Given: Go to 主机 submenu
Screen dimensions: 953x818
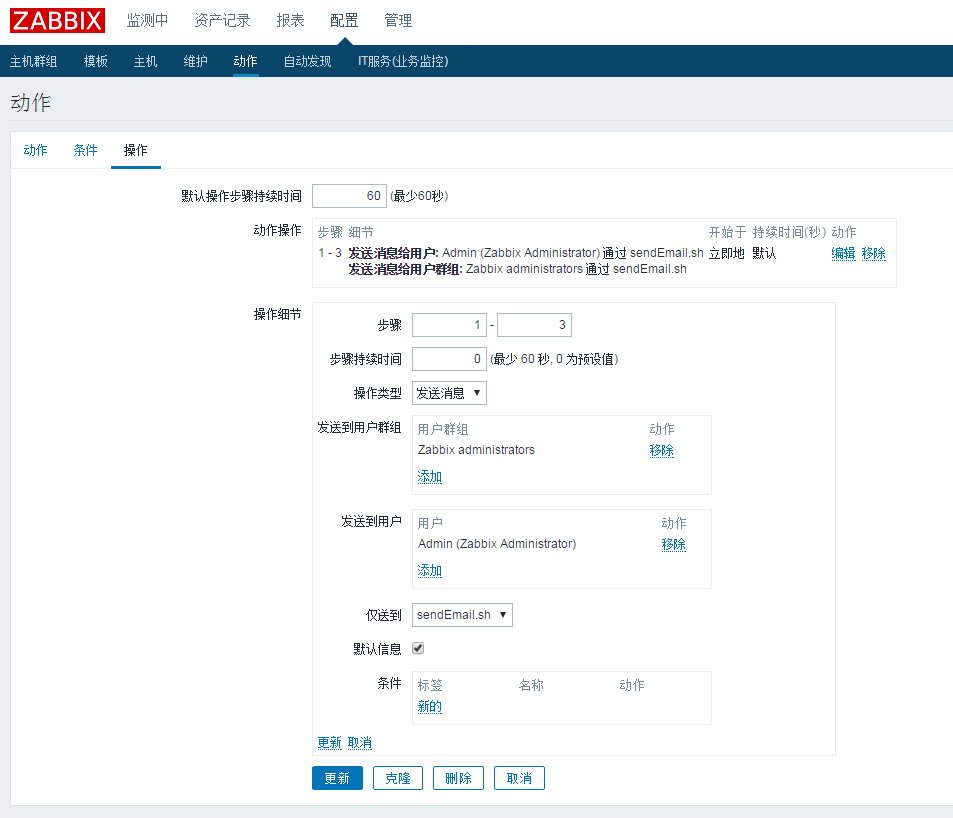Looking at the screenshot, I should [x=145, y=61].
